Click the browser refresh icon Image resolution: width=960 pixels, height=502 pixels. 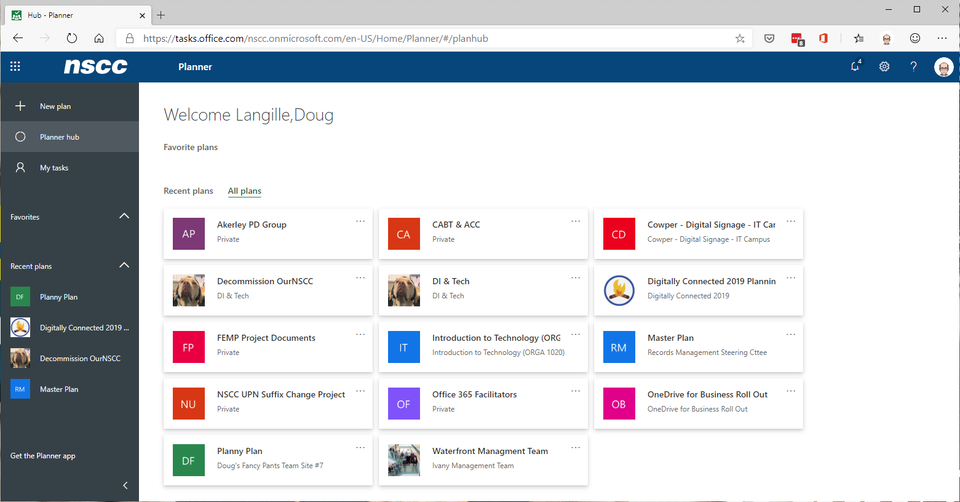(x=72, y=38)
